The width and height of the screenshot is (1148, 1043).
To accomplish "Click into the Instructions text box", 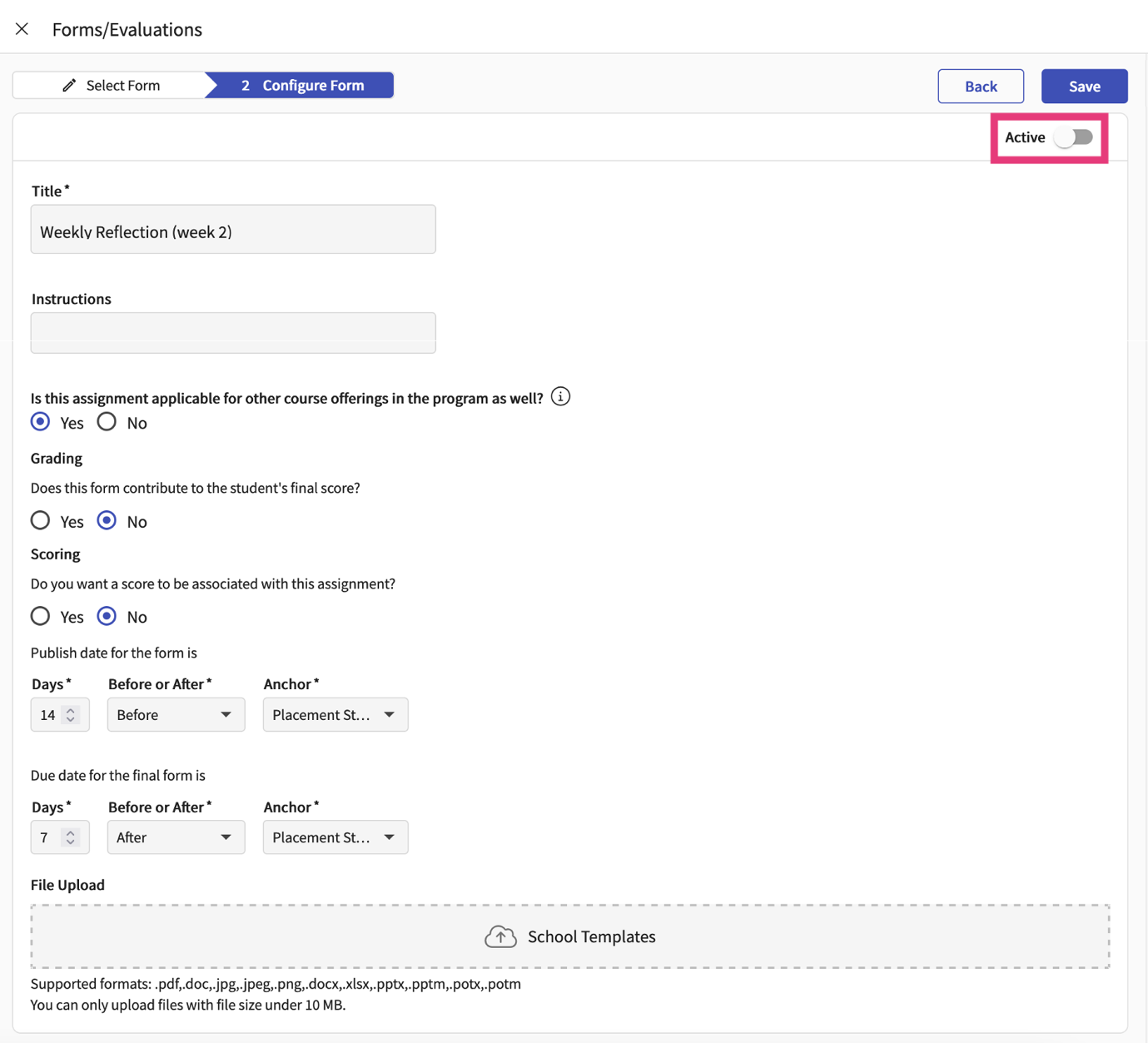I will [x=233, y=333].
